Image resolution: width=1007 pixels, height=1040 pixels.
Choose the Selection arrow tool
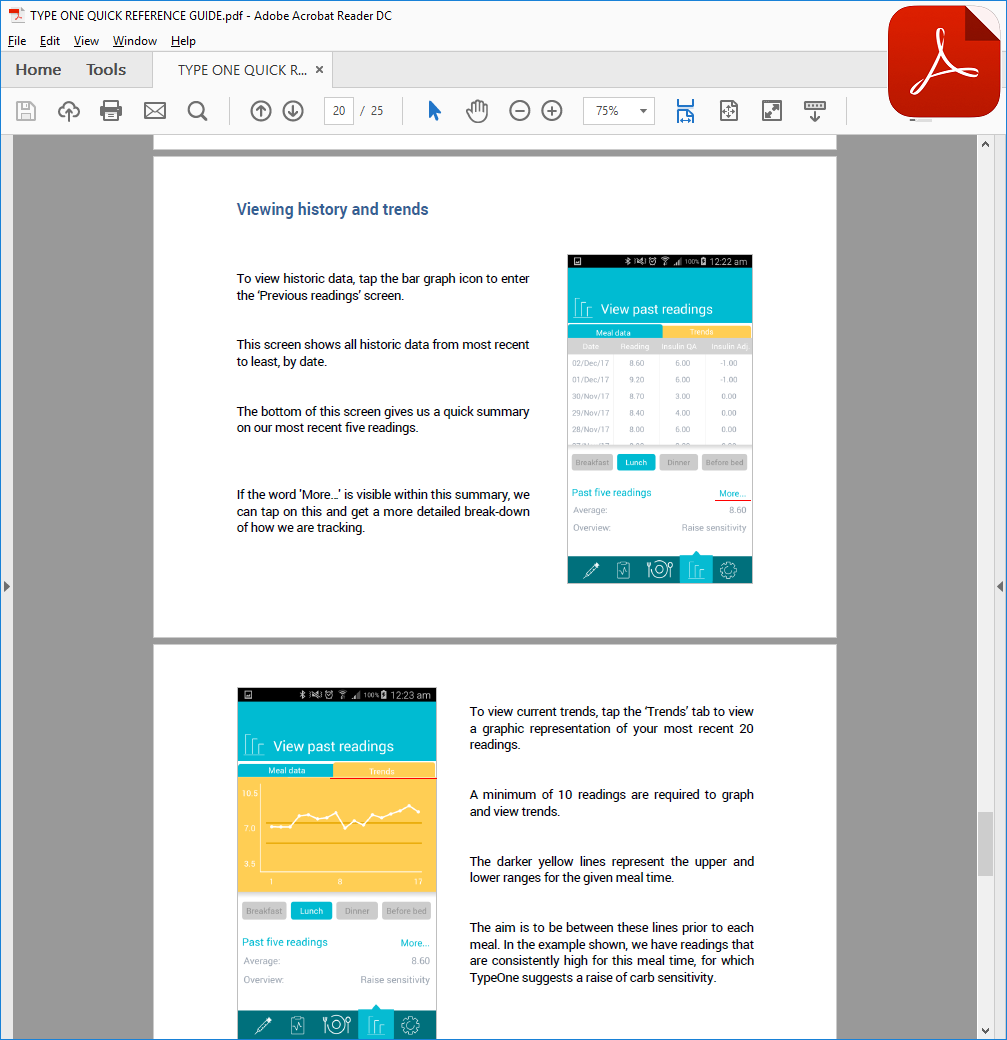point(435,111)
